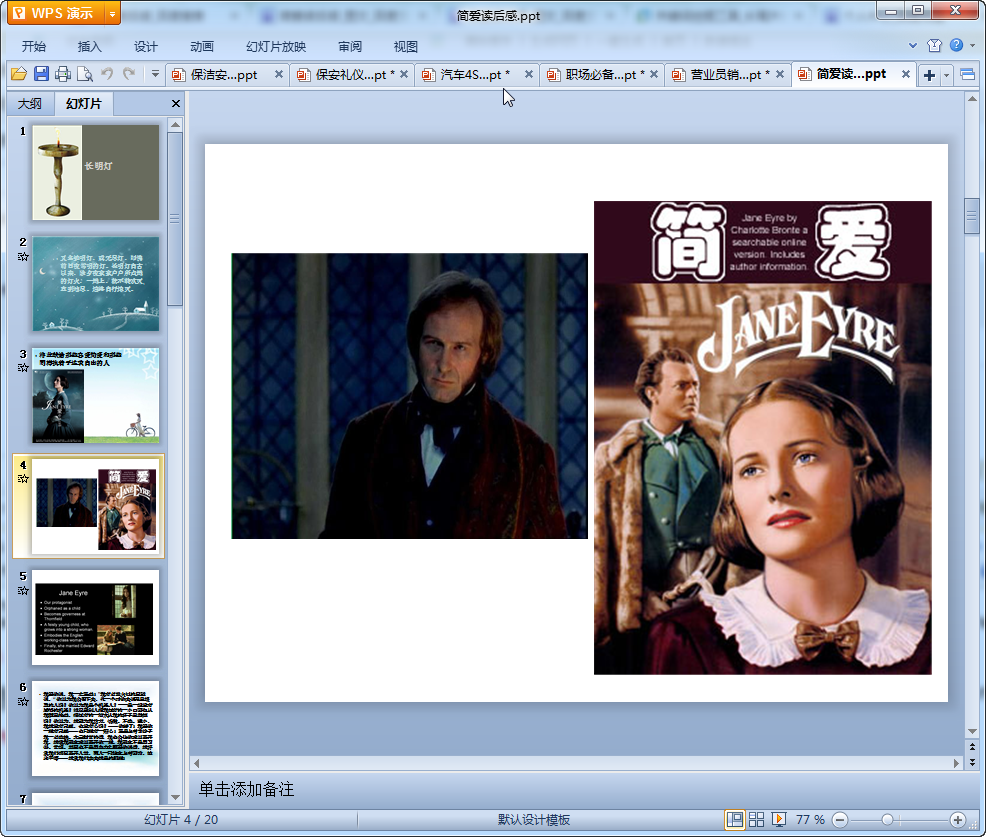This screenshot has width=986, height=837.
Task: Select the Jane Eyre poster image
Action: click(763, 438)
